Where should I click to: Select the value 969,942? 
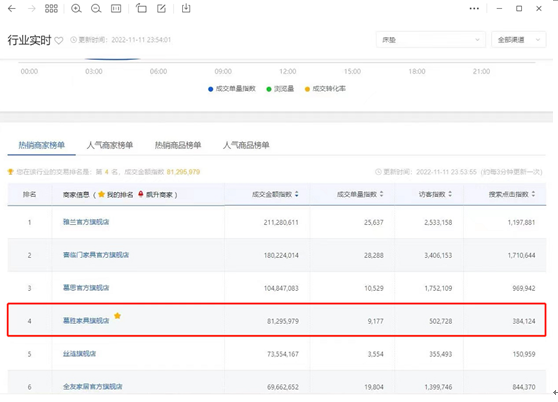tap(524, 288)
